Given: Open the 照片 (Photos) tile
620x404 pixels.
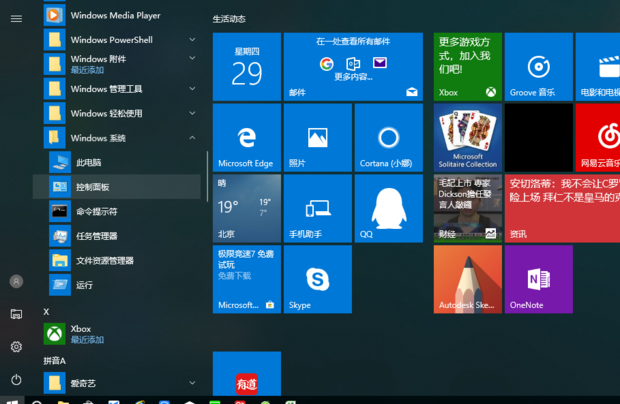Looking at the screenshot, I should coord(317,138).
